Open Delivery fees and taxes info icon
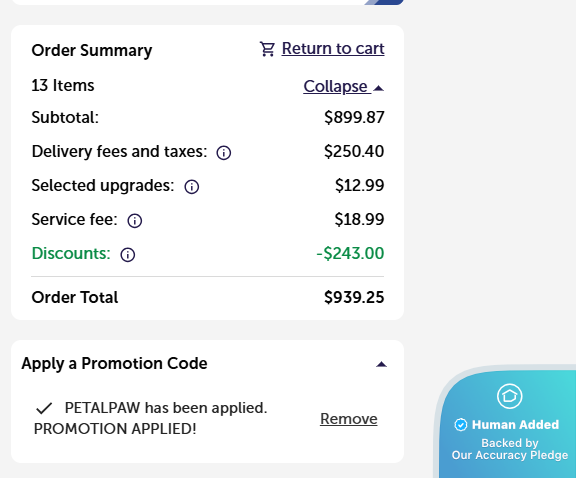 click(224, 152)
